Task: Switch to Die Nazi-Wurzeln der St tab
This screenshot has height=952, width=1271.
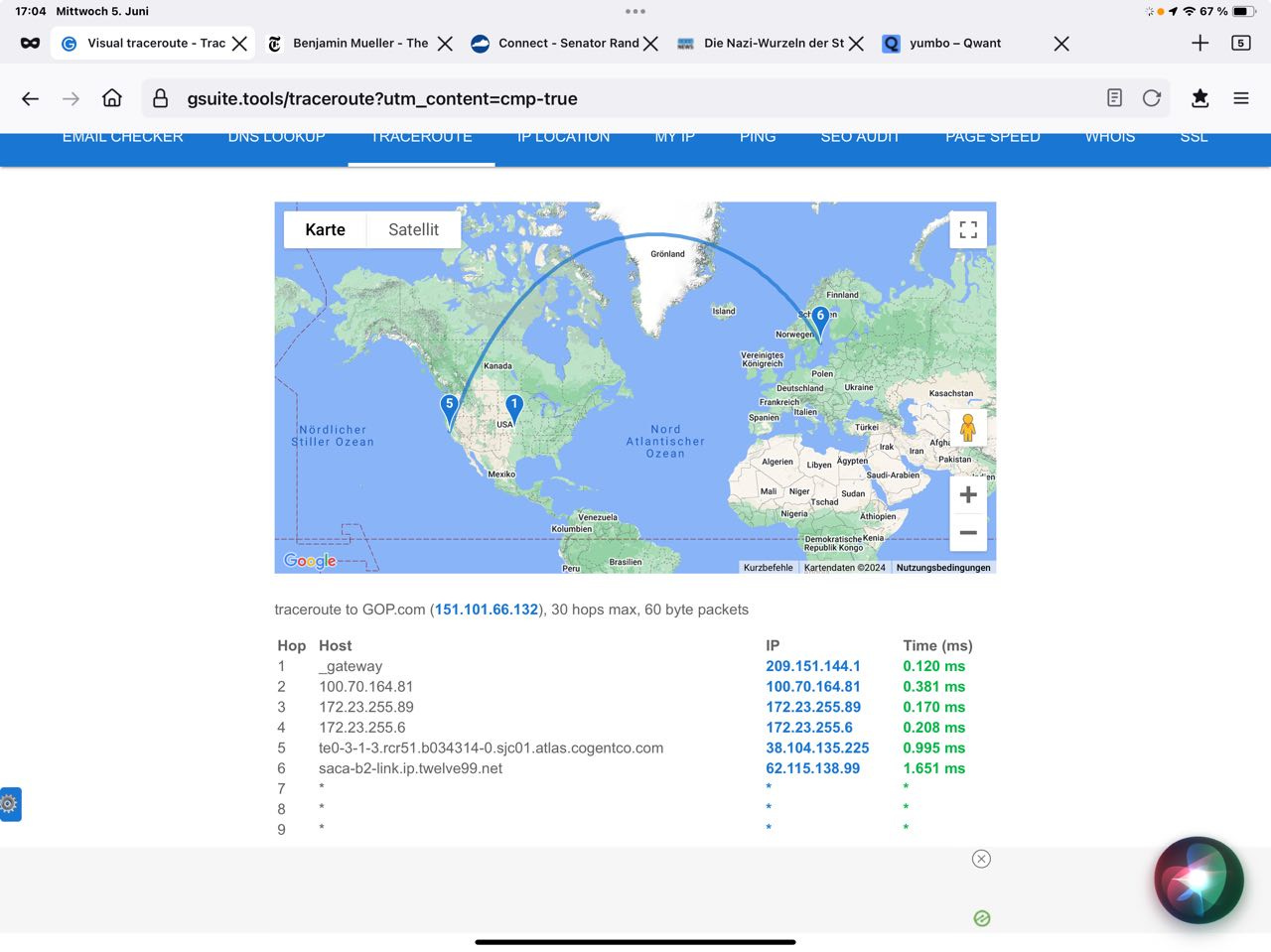Action: click(x=770, y=44)
